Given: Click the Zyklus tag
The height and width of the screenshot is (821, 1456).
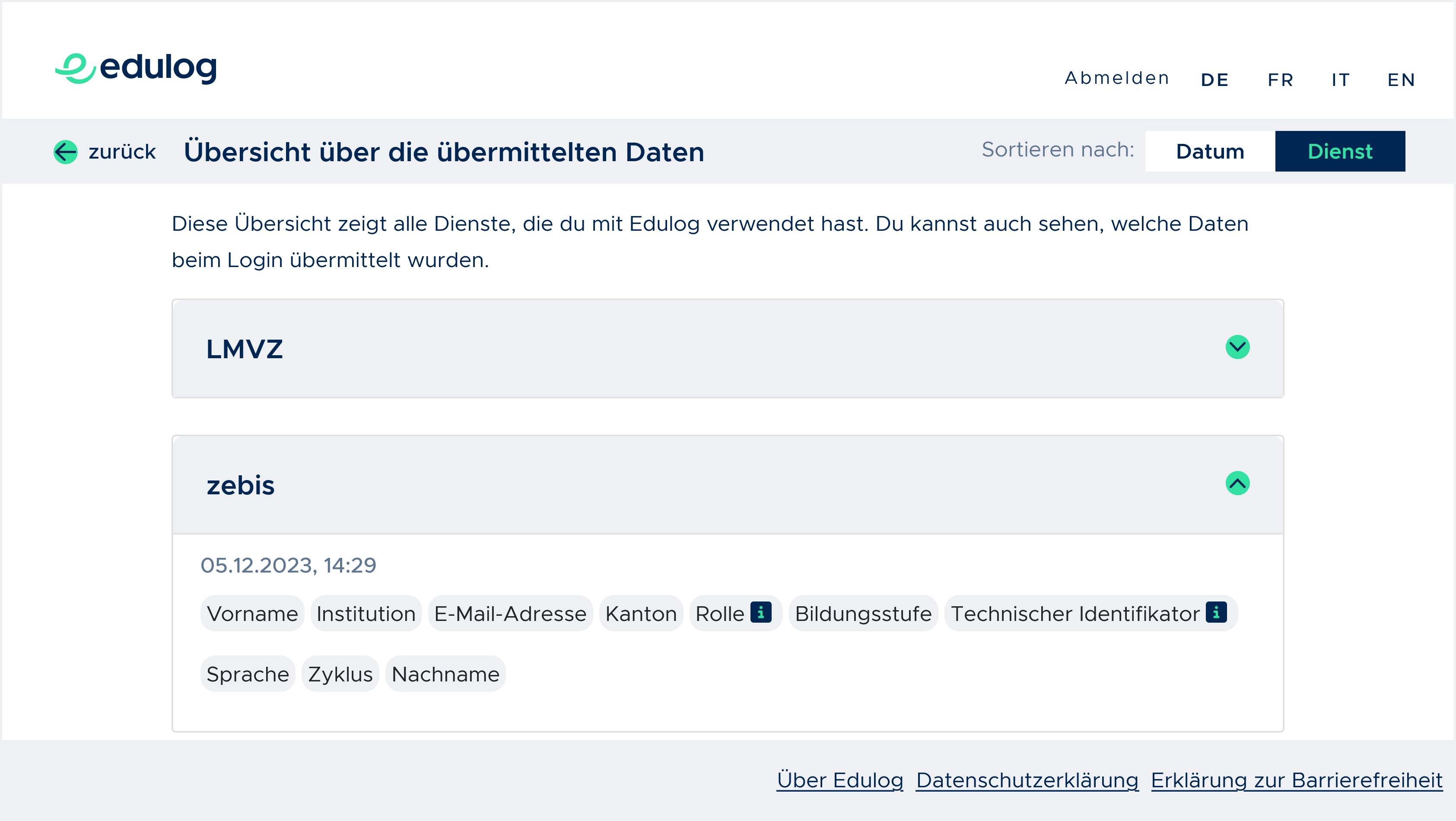Looking at the screenshot, I should (340, 674).
